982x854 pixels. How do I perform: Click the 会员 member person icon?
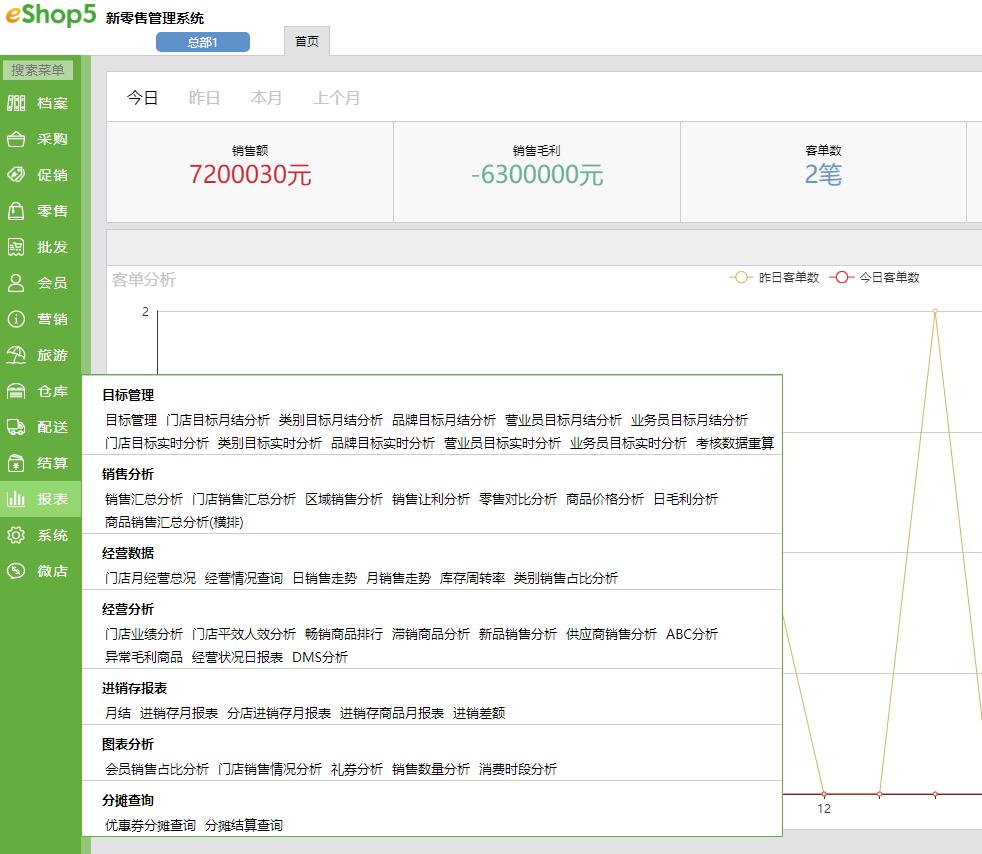coord(16,283)
